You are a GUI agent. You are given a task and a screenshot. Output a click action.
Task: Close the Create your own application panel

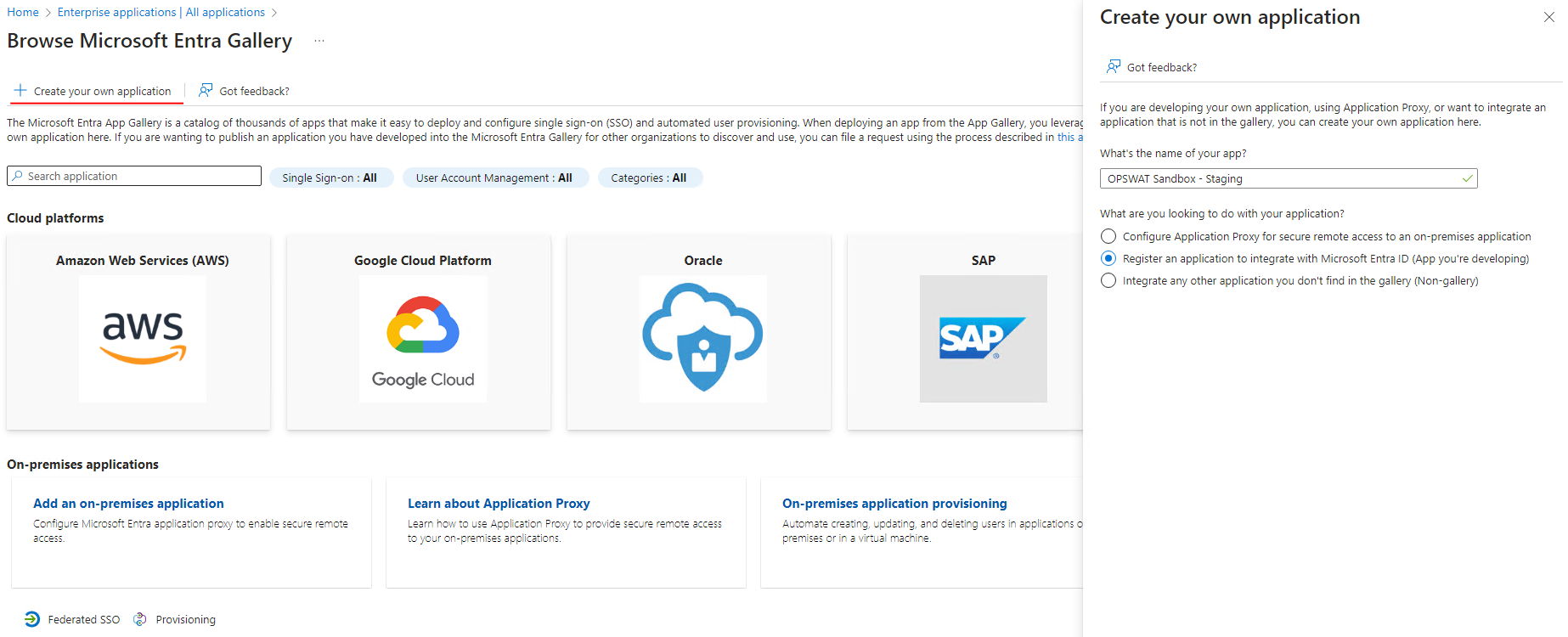point(1549,17)
